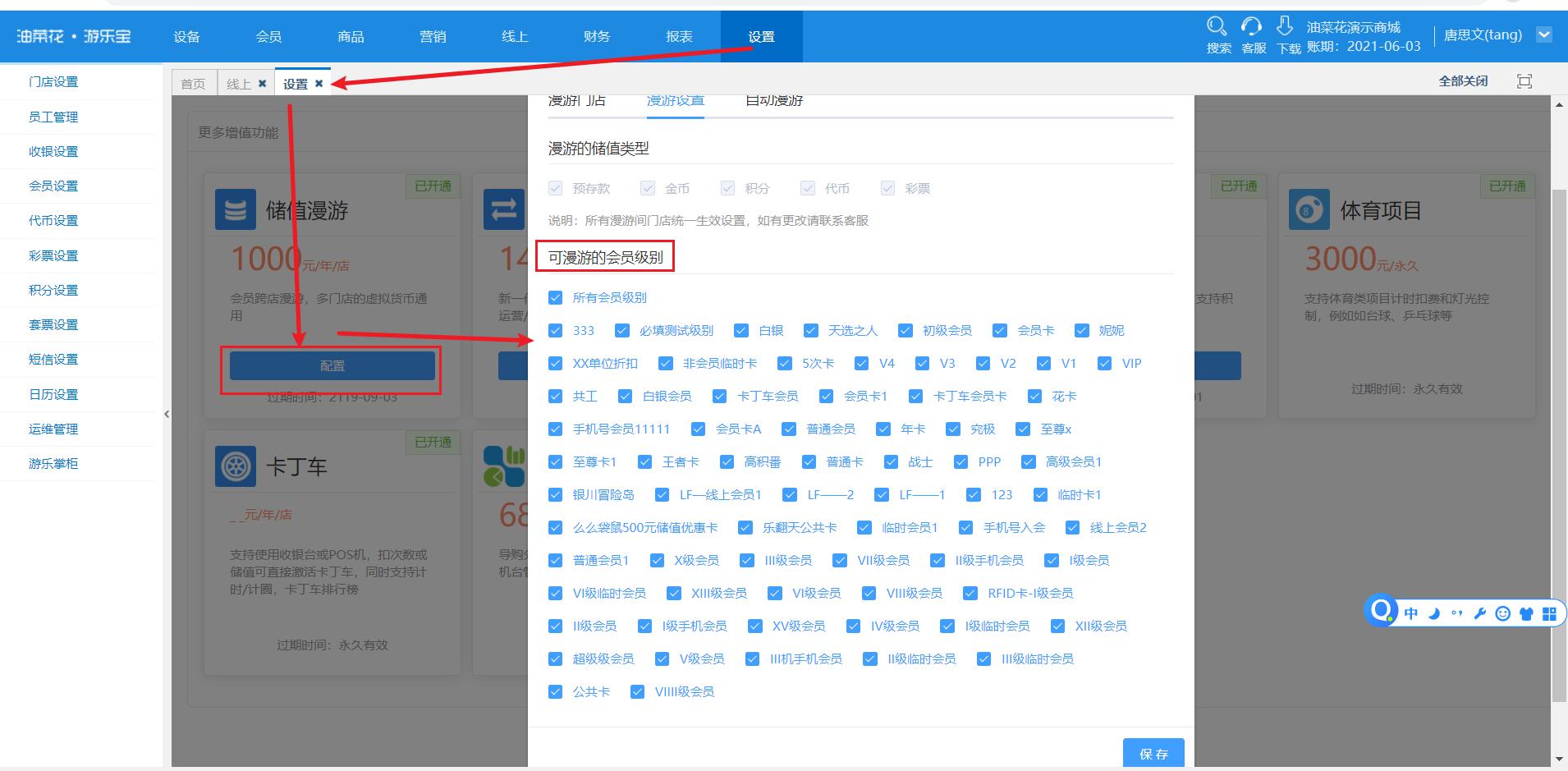Switch to the 首页 tab
Viewport: 1568px width, 771px height.
click(194, 83)
